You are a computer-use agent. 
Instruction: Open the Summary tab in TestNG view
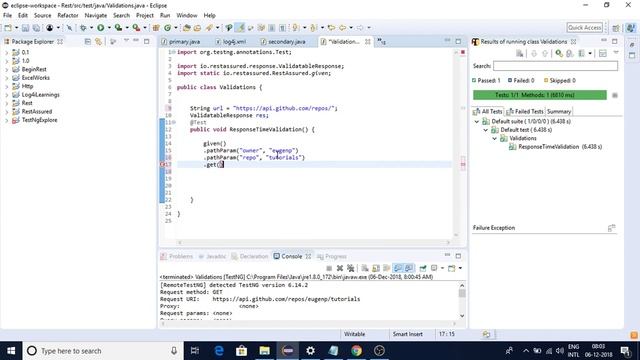point(559,111)
